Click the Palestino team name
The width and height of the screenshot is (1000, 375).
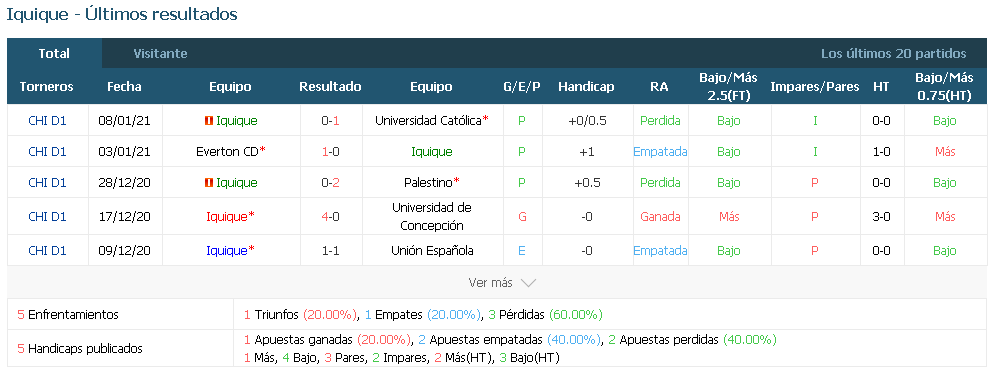(x=429, y=183)
